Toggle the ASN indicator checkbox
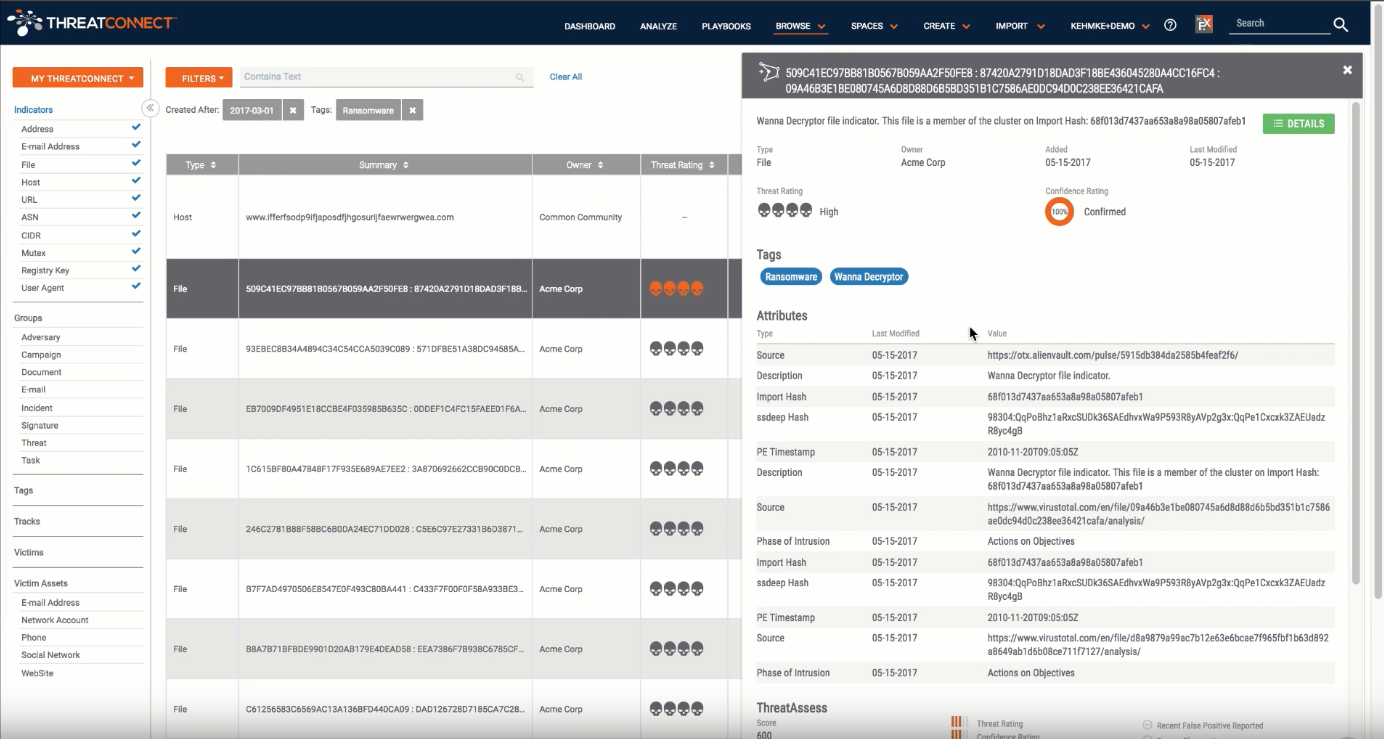 [136, 216]
